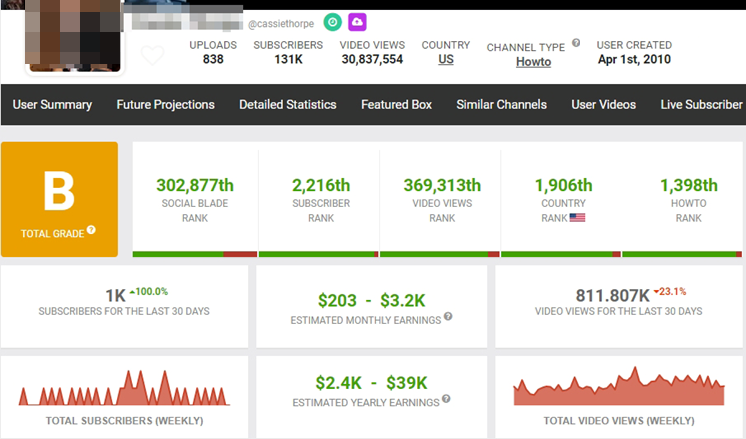Click the US country link

tap(446, 60)
